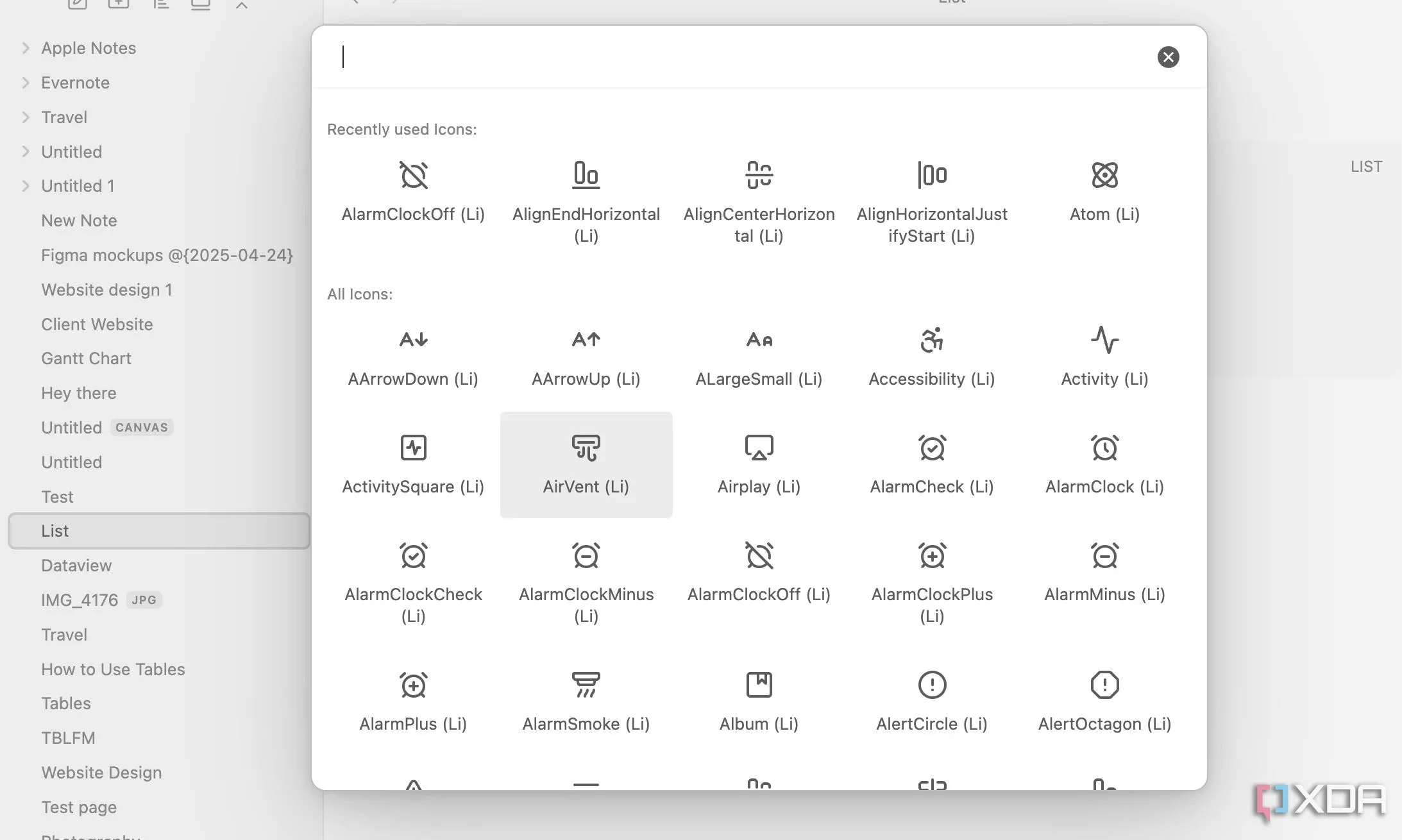Viewport: 1402px width, 840px height.
Task: Choose the AlarmClockMinus (Li) icon
Action: 586,582
